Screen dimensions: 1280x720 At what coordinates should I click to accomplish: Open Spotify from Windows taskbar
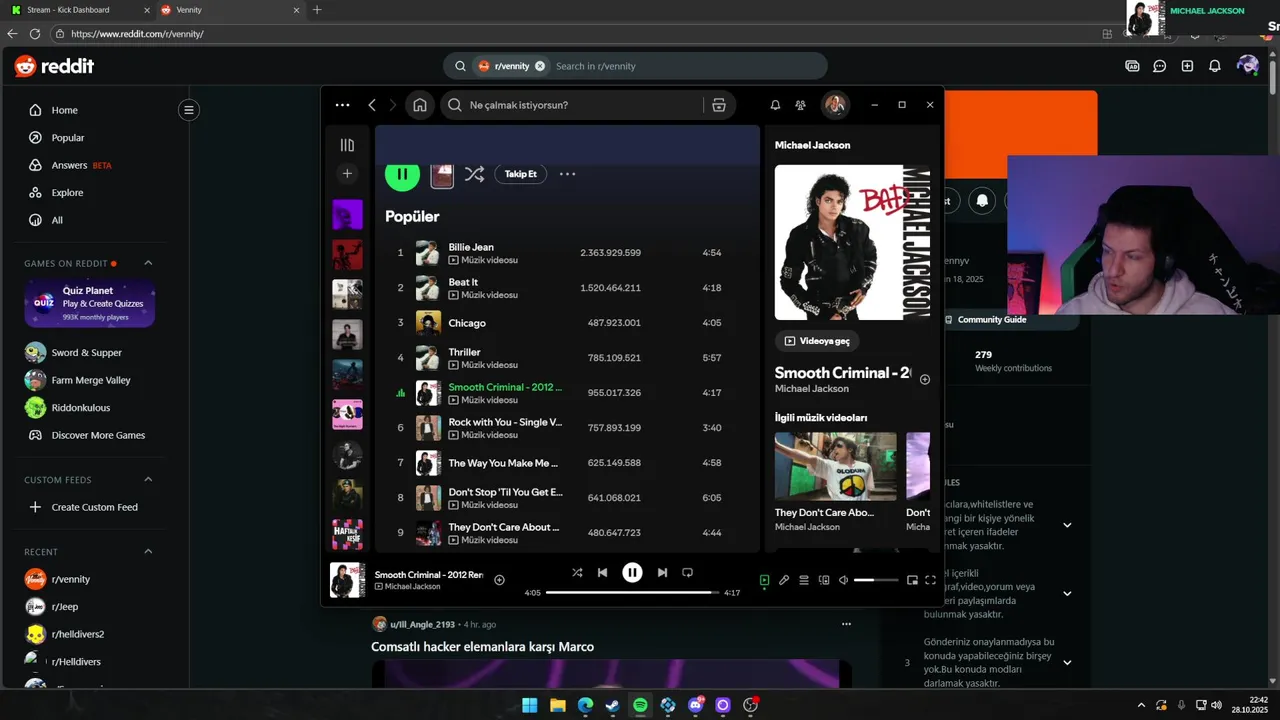(x=640, y=705)
